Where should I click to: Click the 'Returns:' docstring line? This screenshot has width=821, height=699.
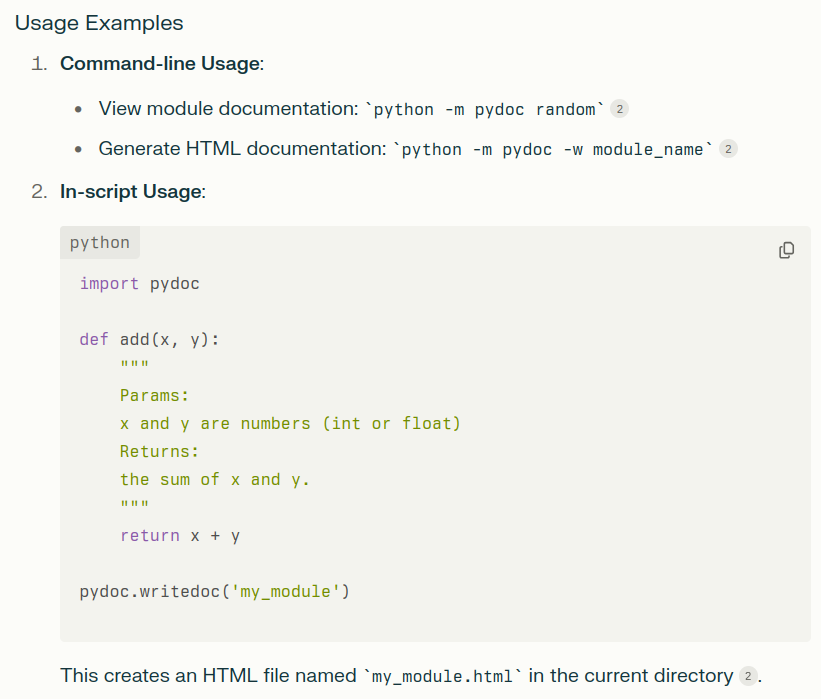[x=159, y=451]
